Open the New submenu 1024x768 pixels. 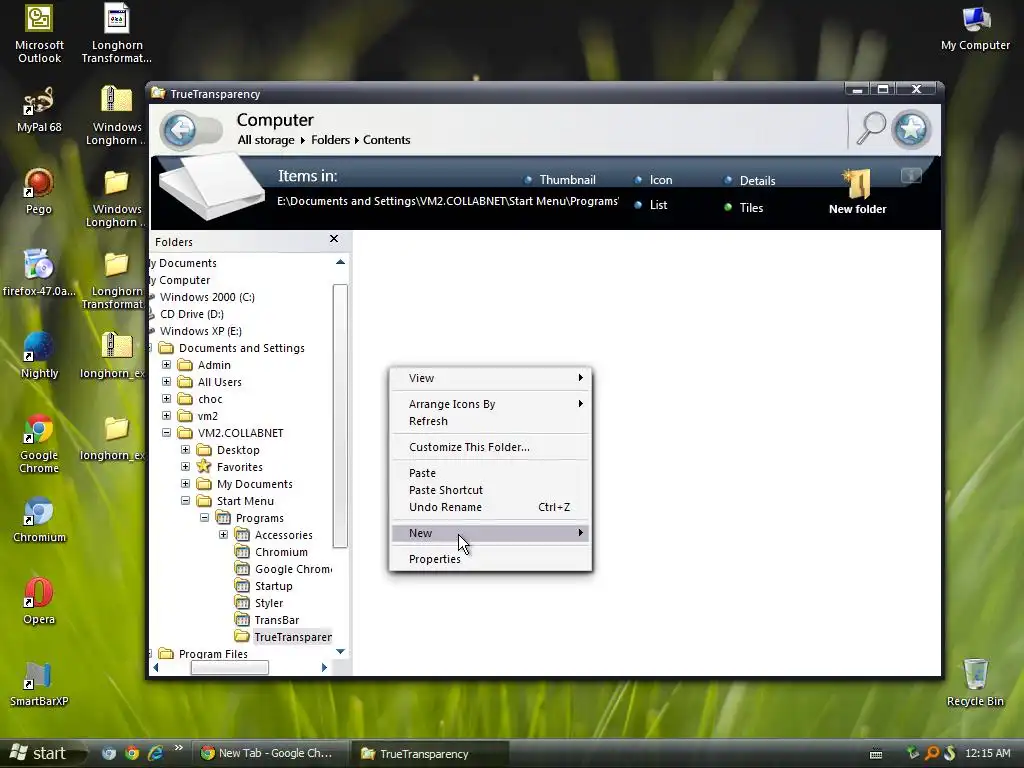coord(490,533)
